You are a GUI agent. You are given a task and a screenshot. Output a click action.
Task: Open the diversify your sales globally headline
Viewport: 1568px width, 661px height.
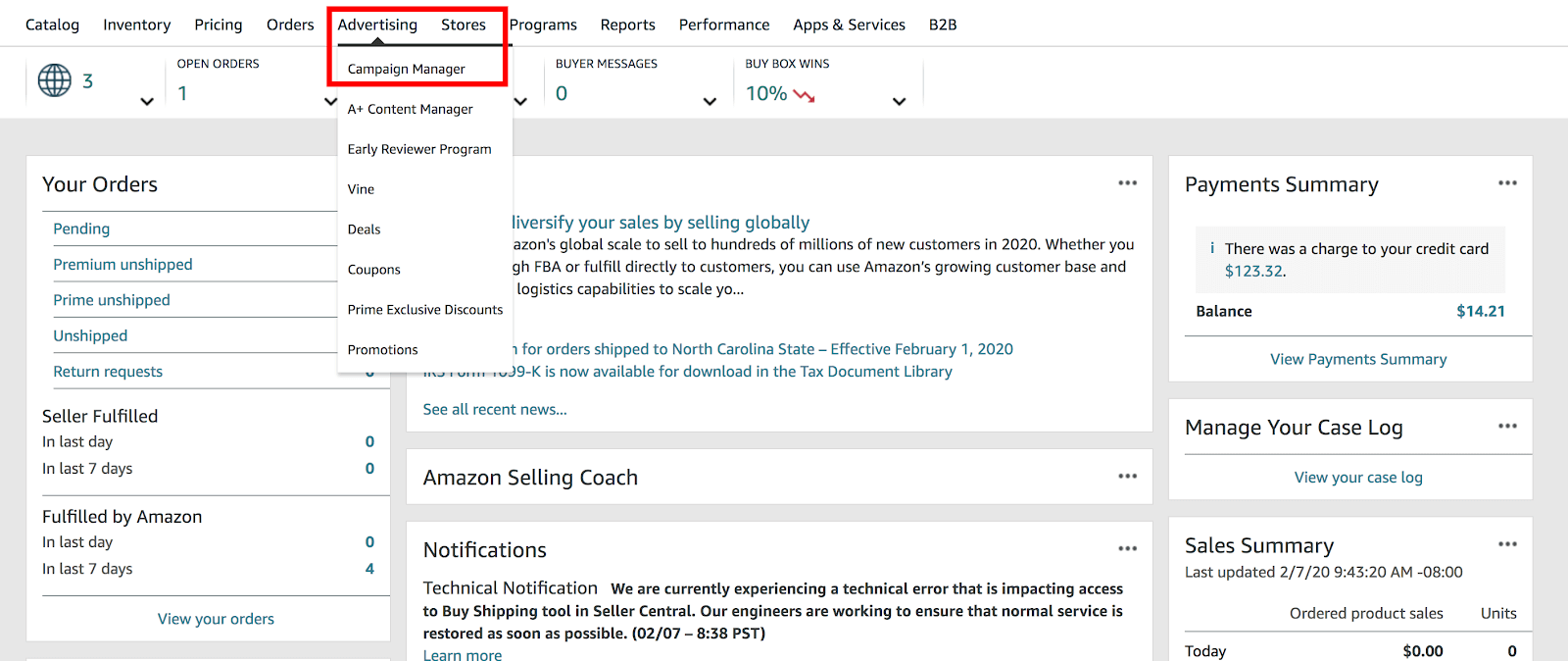[x=661, y=223]
